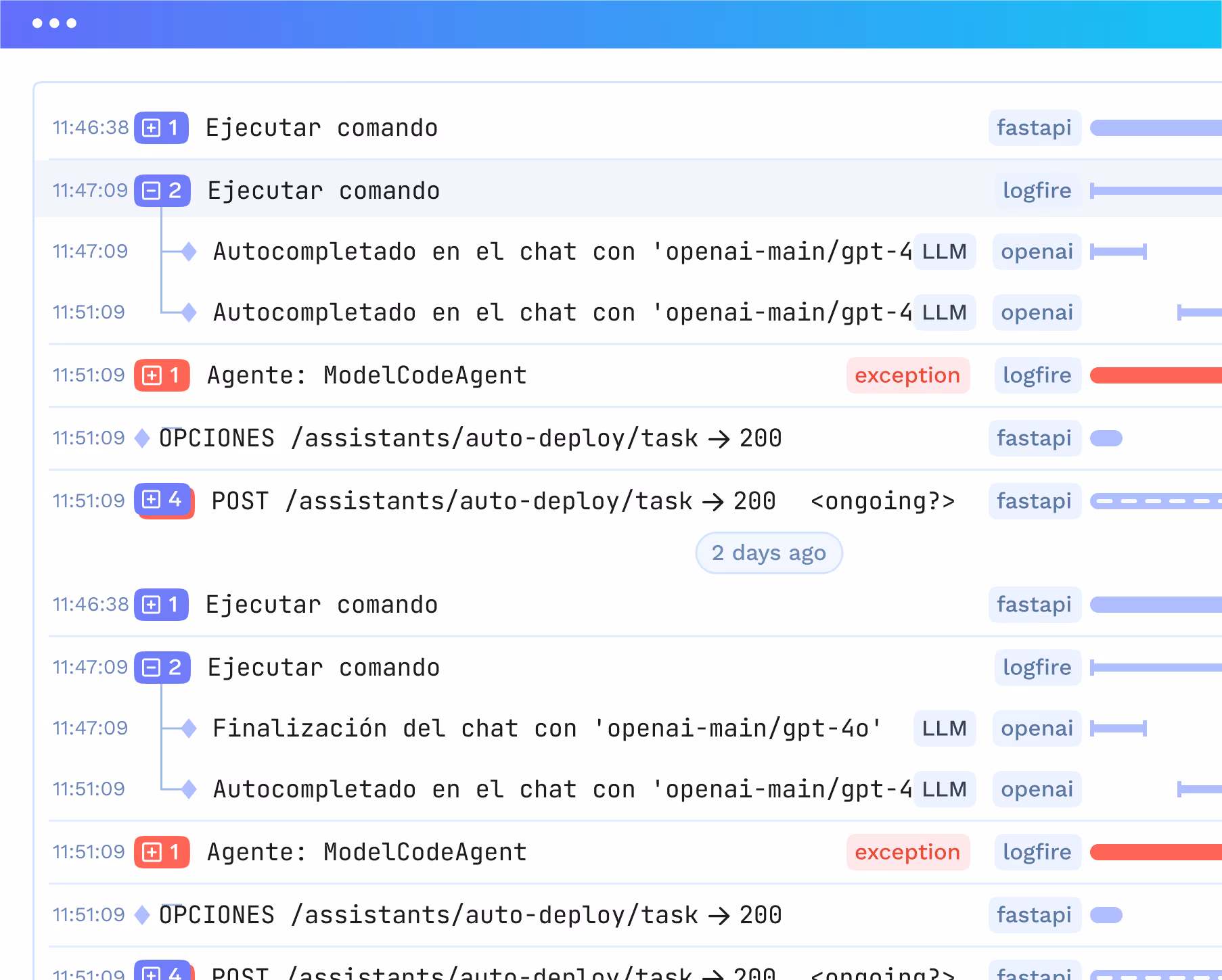Select the 11:47:09 'Autocompletado en el chat' text

(x=563, y=252)
